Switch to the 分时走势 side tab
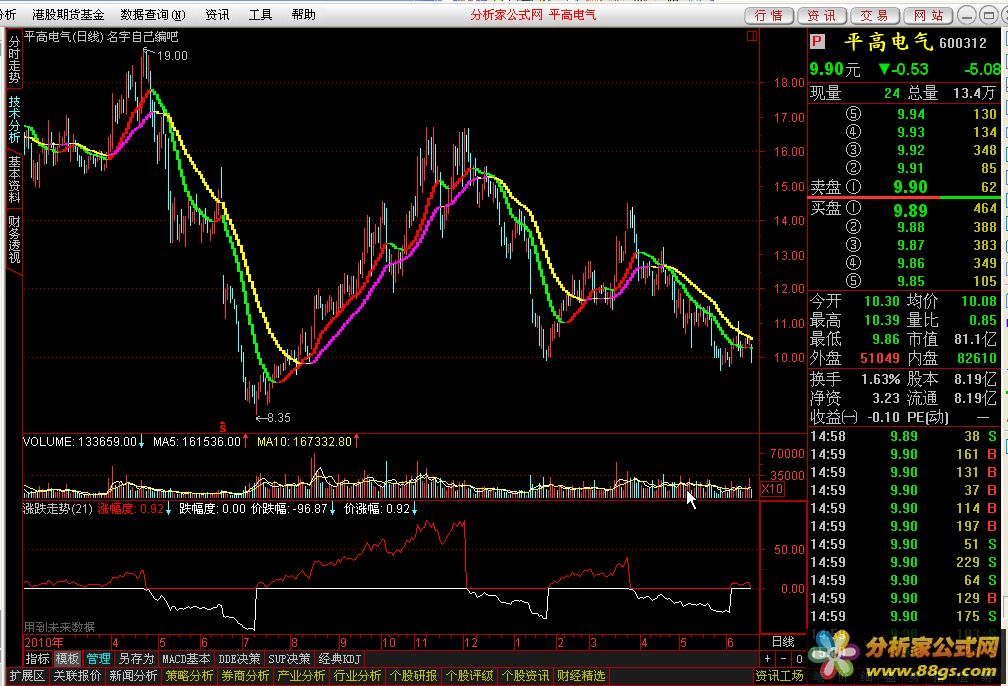The width and height of the screenshot is (1008, 686). [14, 59]
